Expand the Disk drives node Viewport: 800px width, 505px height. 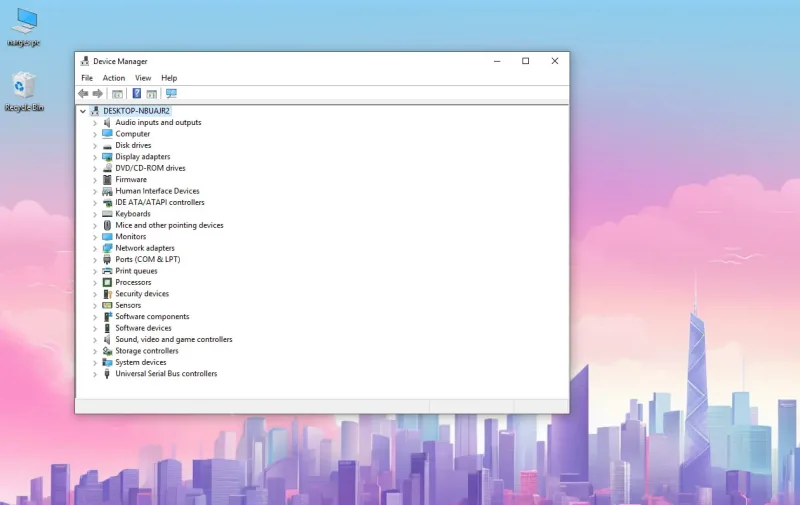pos(95,145)
